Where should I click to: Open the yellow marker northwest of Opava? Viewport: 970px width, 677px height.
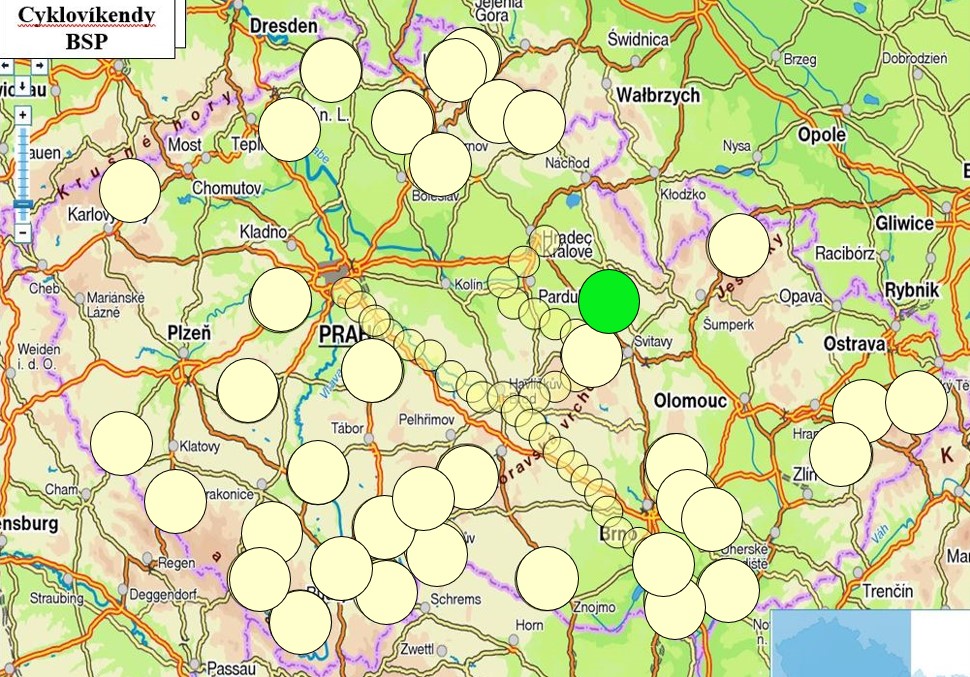pos(738,245)
